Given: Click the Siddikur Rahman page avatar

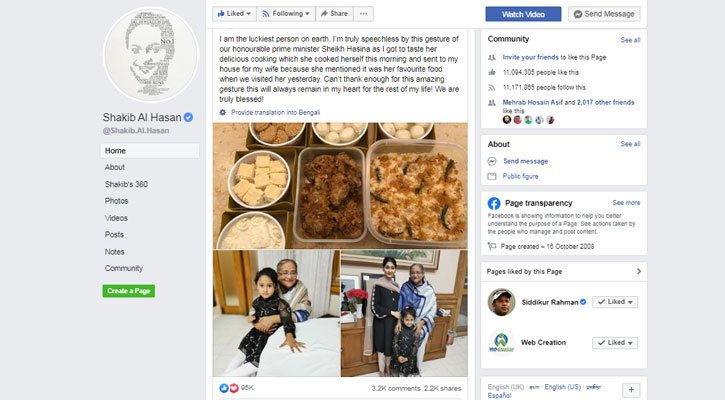Looking at the screenshot, I should [x=501, y=302].
